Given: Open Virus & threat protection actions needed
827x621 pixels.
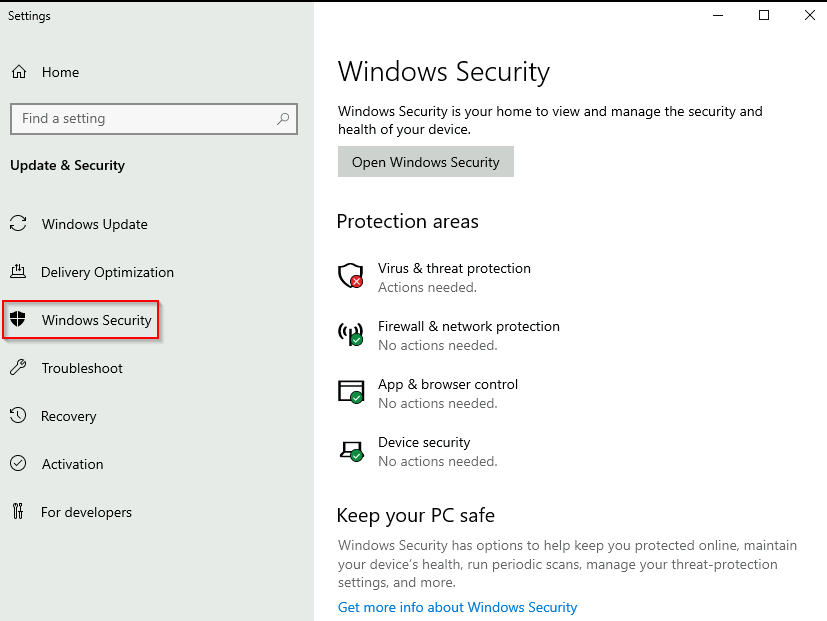Looking at the screenshot, I should click(x=454, y=277).
